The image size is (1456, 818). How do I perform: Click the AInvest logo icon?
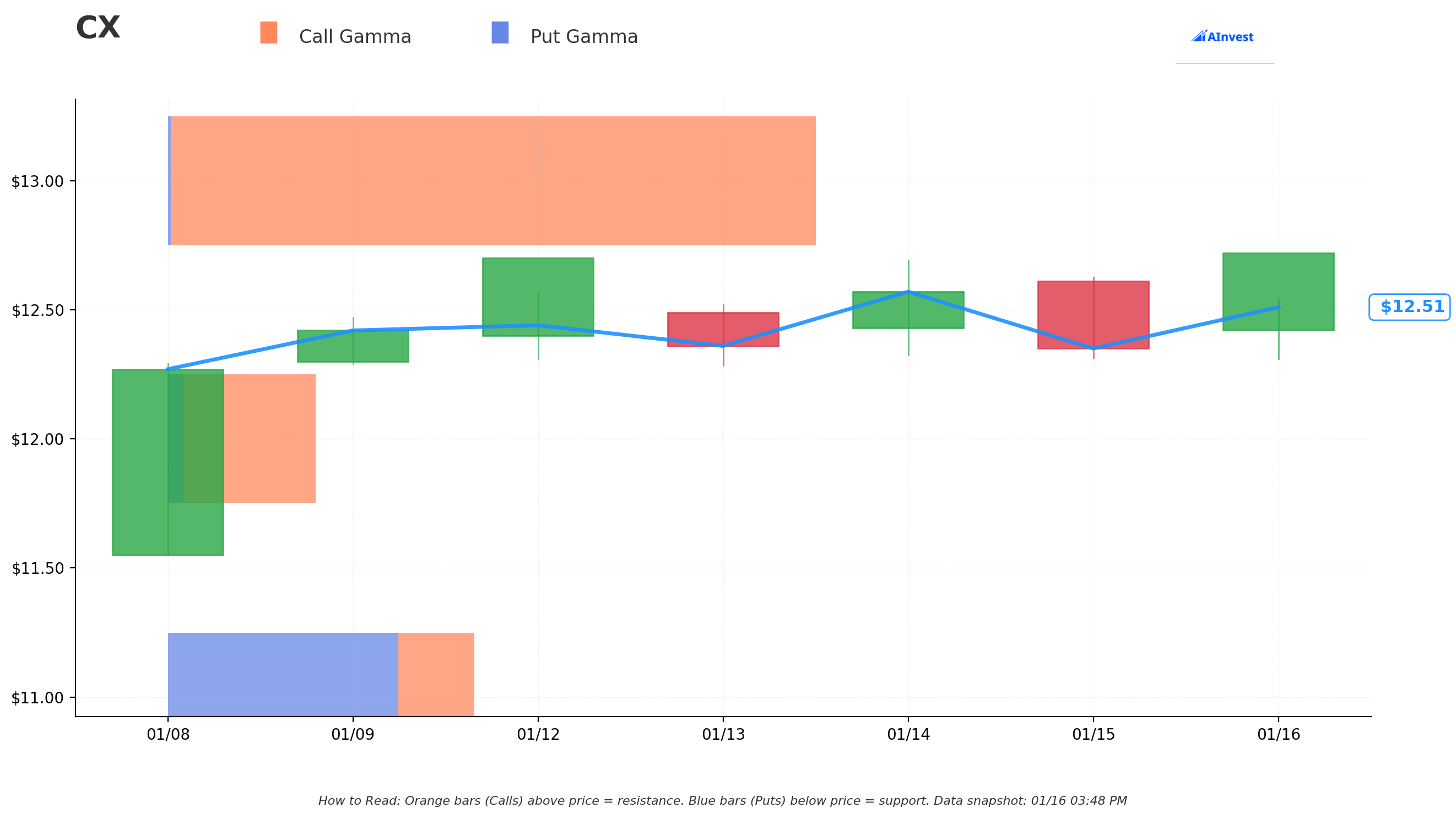1222,37
